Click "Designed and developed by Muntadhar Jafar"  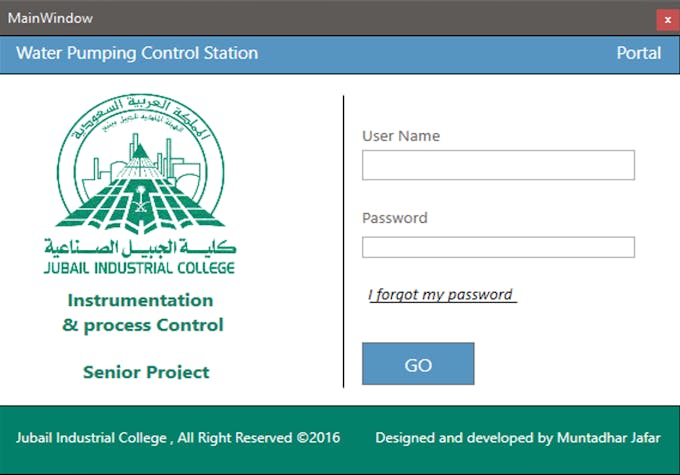517,438
